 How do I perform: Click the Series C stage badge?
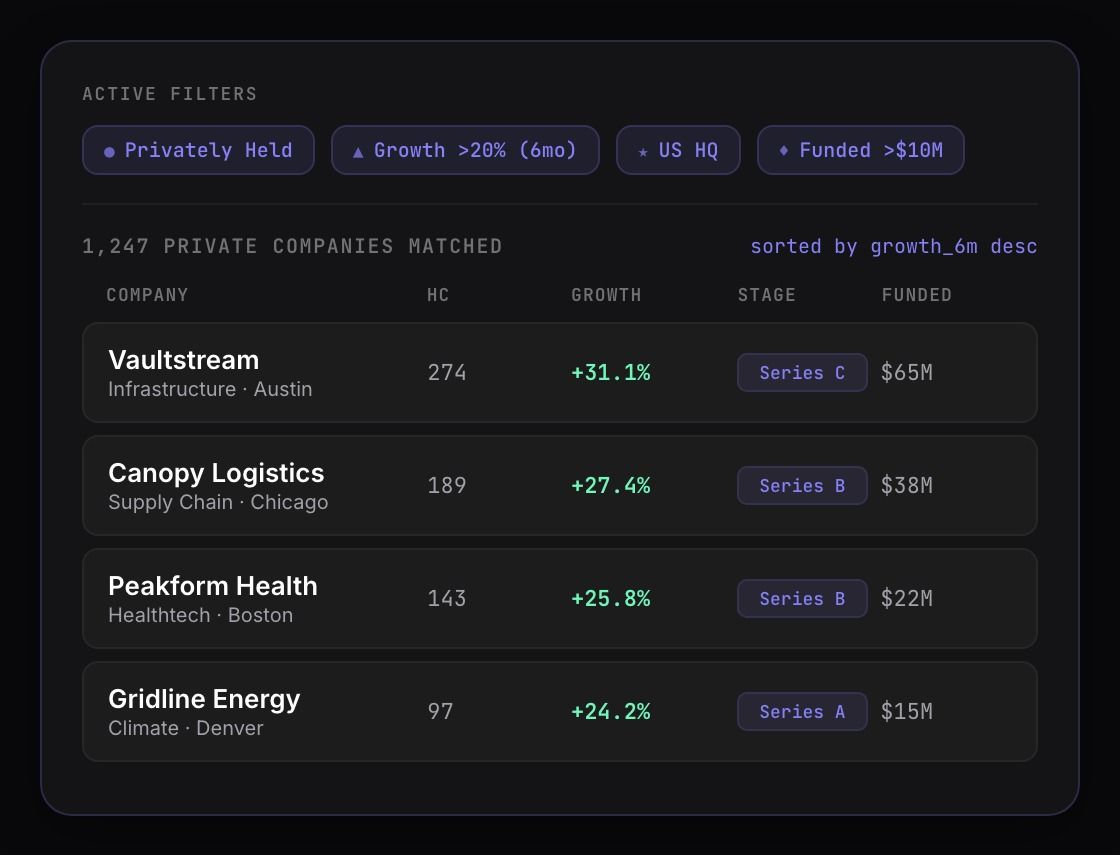coord(802,372)
